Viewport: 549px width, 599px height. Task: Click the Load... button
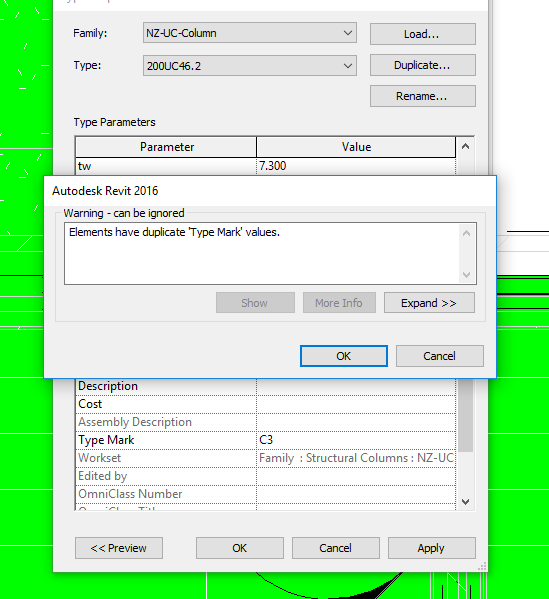point(423,34)
